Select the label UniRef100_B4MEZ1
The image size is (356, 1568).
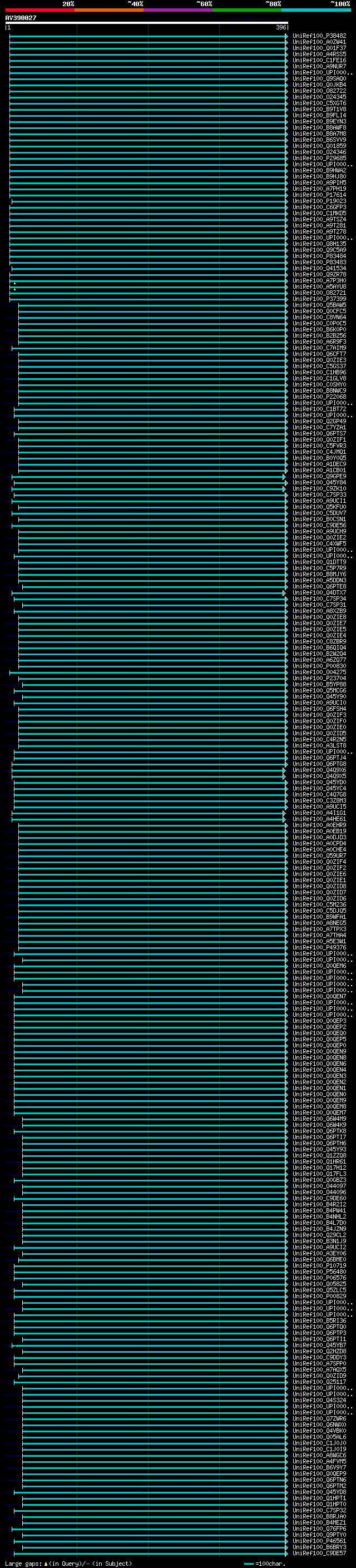319,1522
